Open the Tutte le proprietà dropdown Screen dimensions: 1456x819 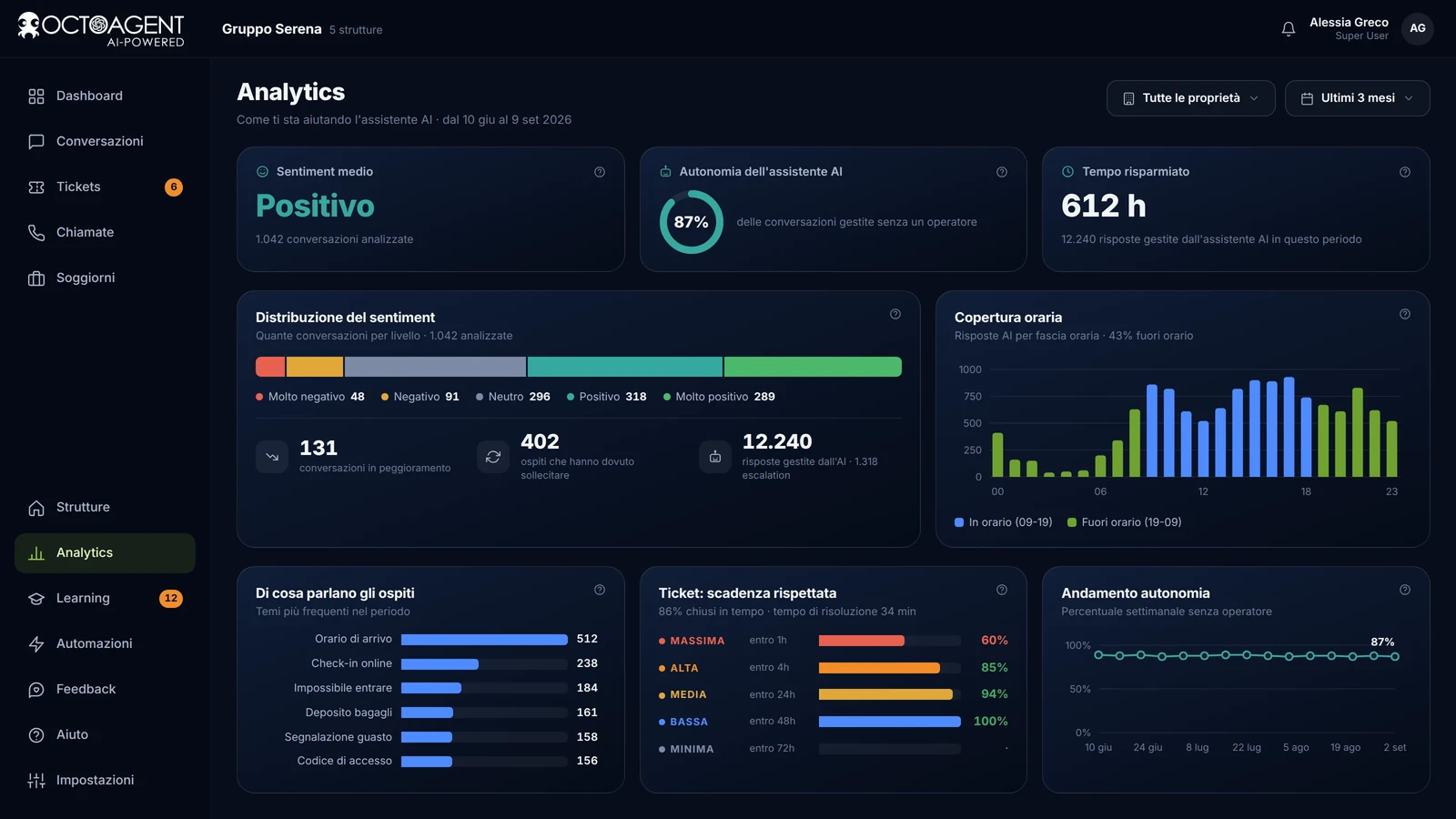1190,98
